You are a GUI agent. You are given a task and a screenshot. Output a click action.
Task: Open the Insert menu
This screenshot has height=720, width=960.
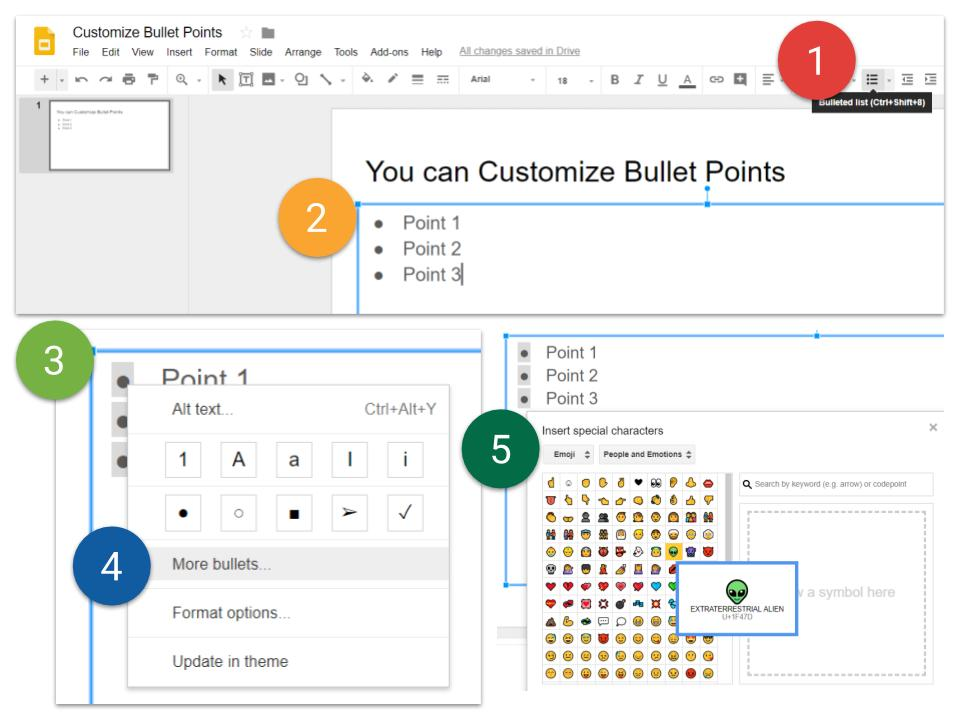pyautogui.click(x=179, y=52)
